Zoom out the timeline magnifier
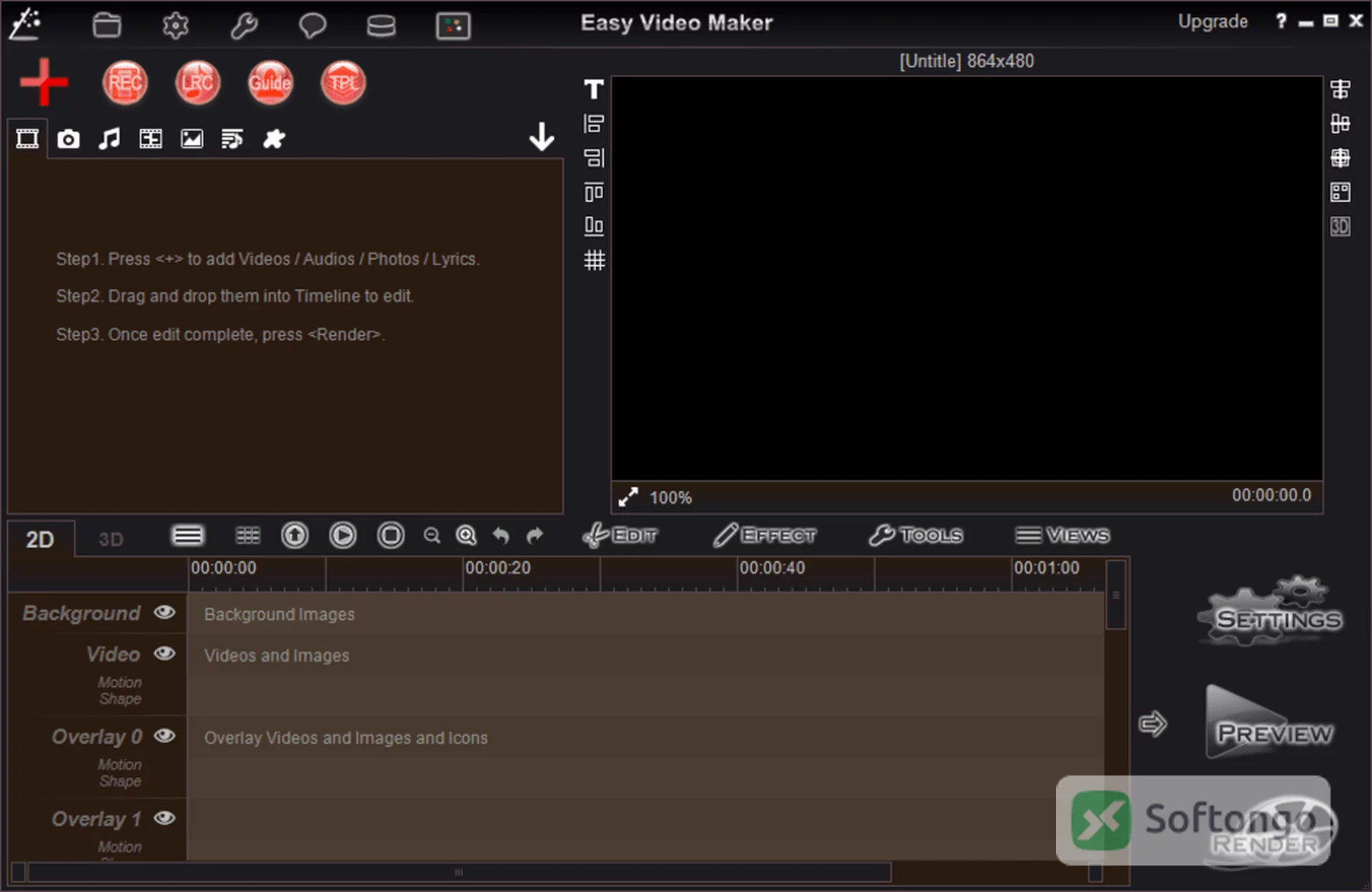Screen dimensions: 1372x892 (x=432, y=535)
